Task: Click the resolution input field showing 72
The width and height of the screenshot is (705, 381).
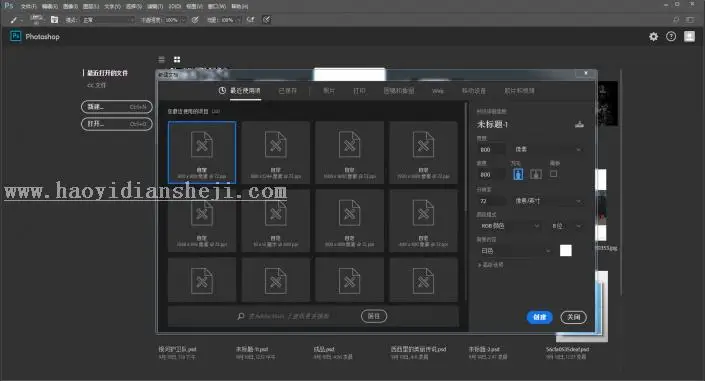Action: 491,201
